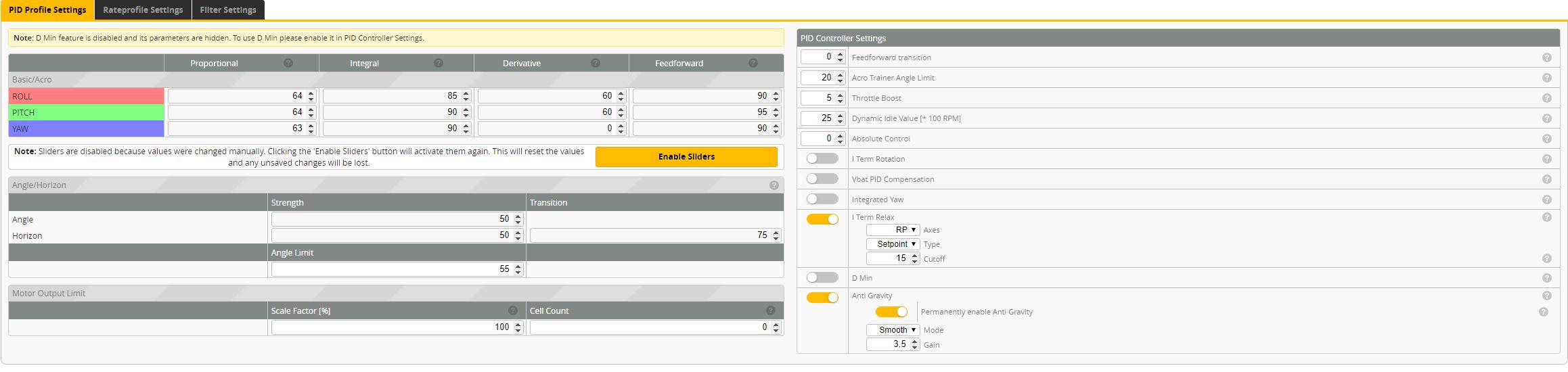
Task: Enable Vbat PID Compensation toggle
Action: pos(822,179)
